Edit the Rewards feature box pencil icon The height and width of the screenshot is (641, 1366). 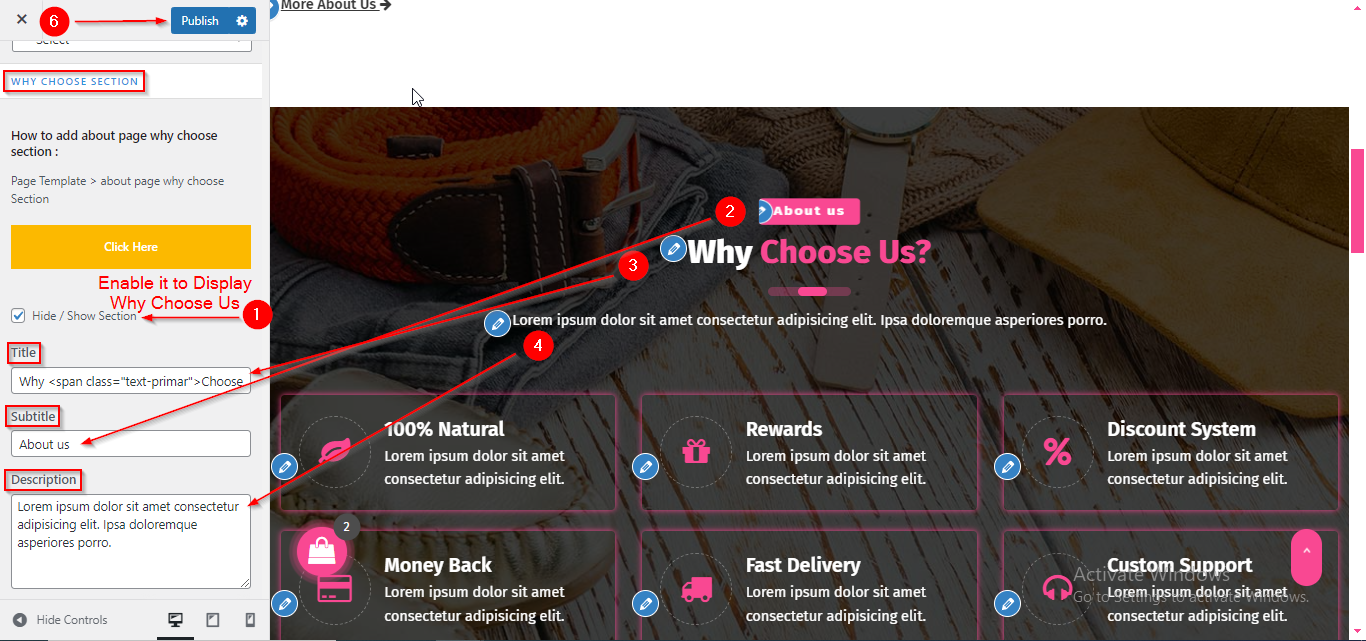click(646, 466)
